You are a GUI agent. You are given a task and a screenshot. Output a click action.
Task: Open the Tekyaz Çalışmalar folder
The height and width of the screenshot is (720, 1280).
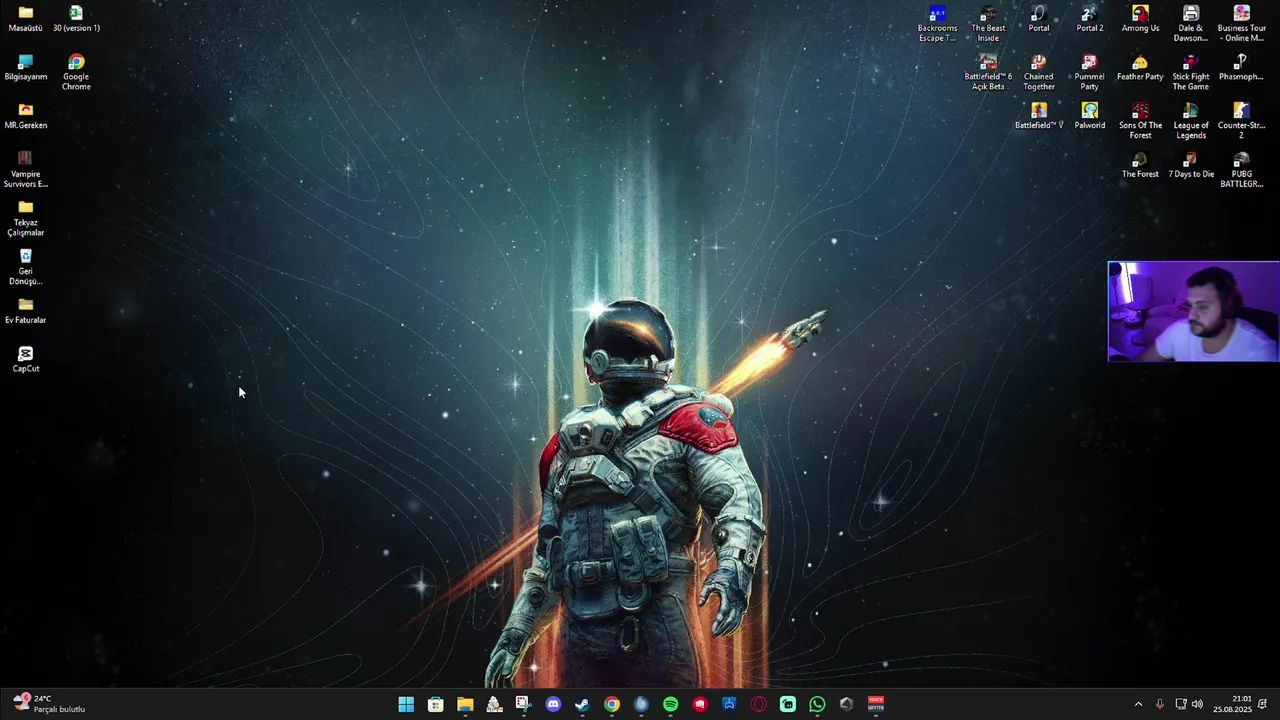pyautogui.click(x=25, y=218)
